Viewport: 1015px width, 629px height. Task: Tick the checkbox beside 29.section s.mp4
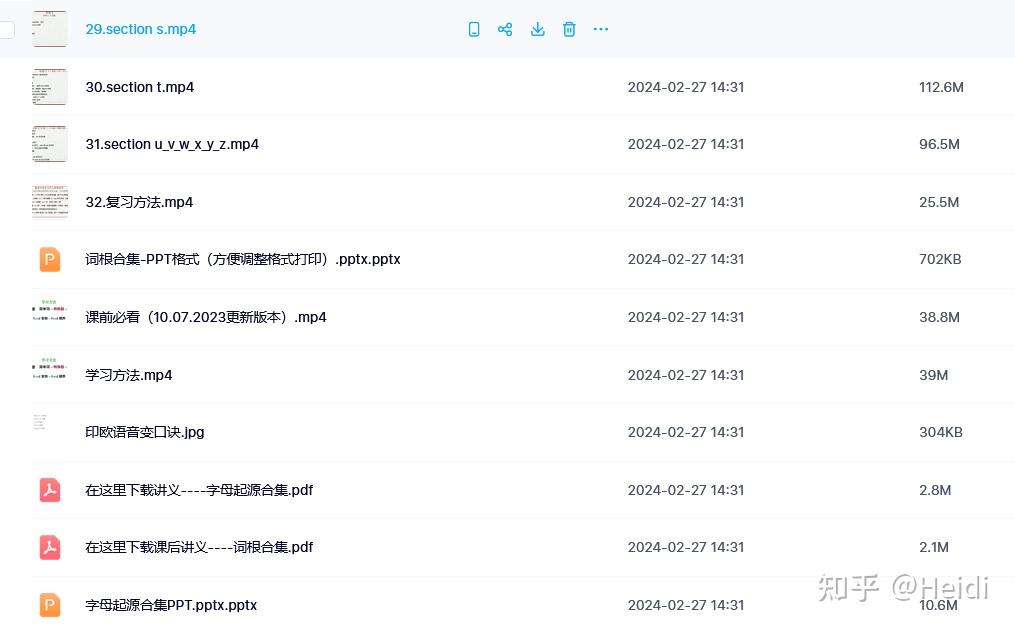[x=6, y=29]
